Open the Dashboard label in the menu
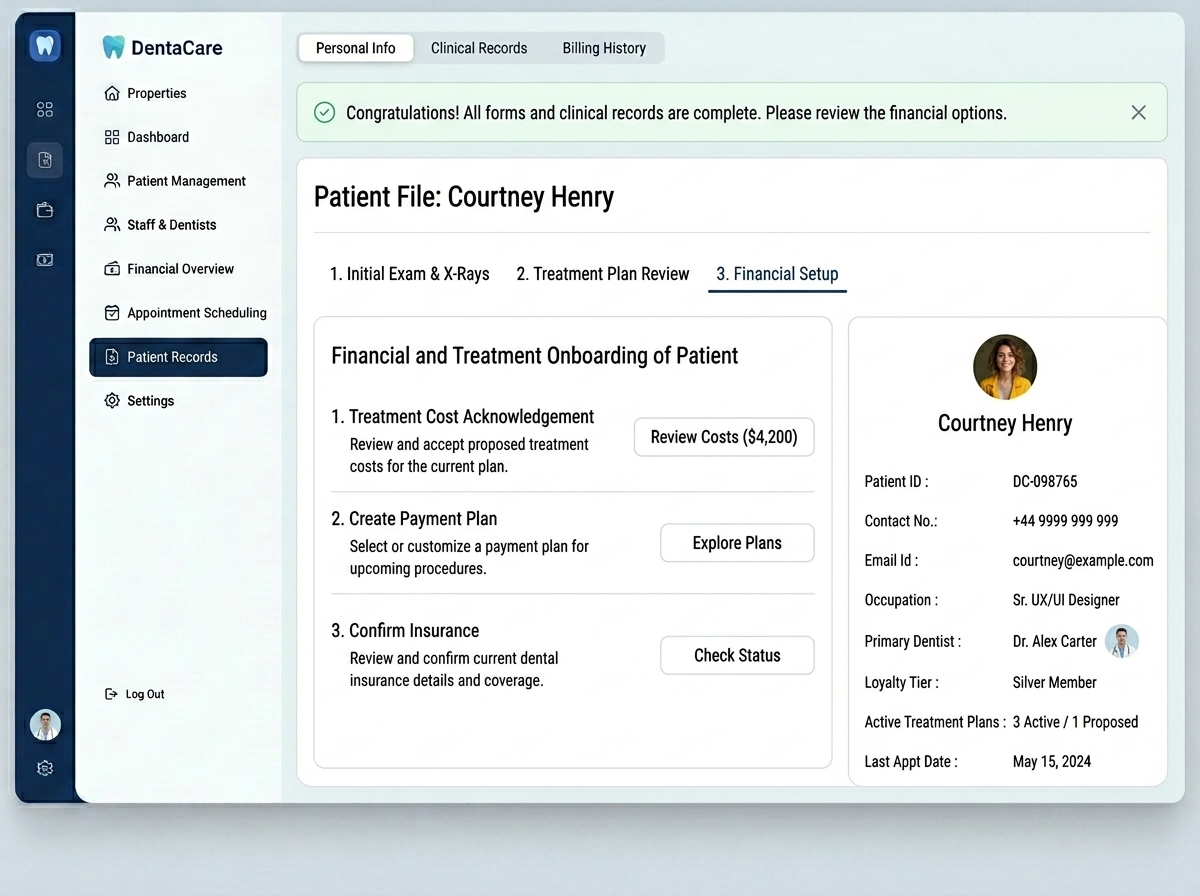This screenshot has height=896, width=1200. (158, 137)
